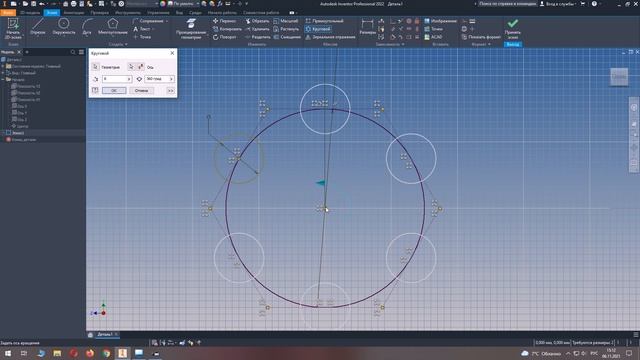The width and height of the screenshot is (640, 360).
Task: Open the Сопряжение dropdown arrow
Action: [x=167, y=21]
